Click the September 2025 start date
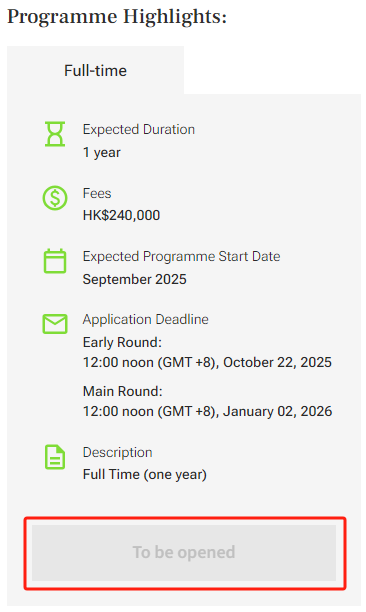This screenshot has width=366, height=612. click(135, 279)
